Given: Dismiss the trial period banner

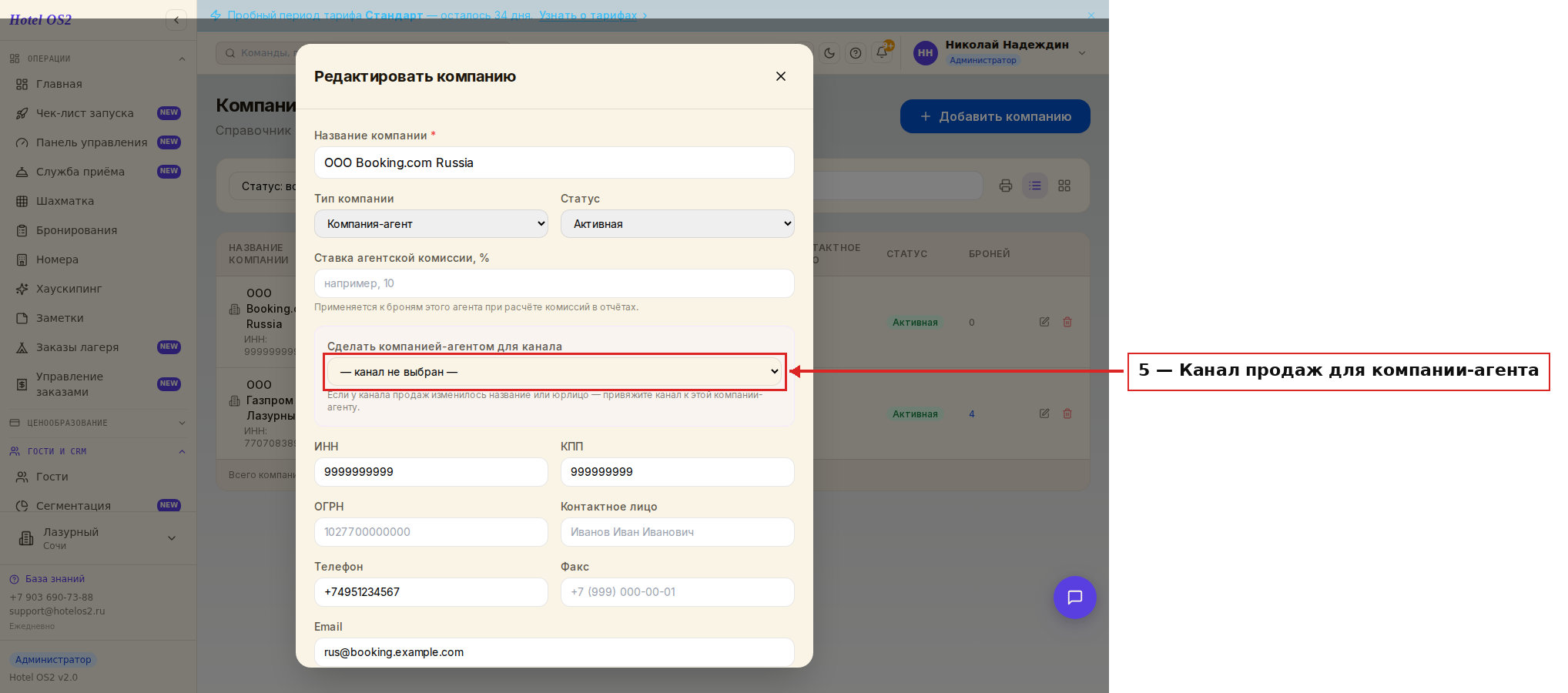Looking at the screenshot, I should coord(1091,15).
